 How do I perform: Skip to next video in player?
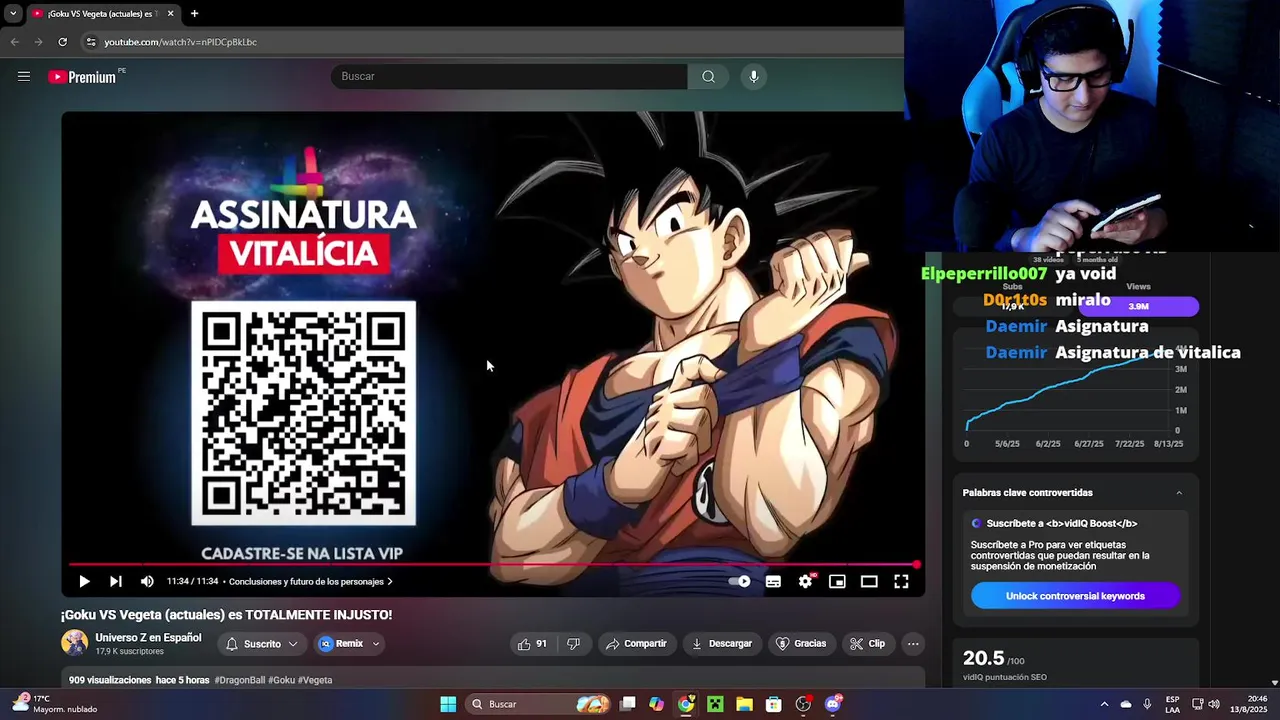[x=115, y=581]
